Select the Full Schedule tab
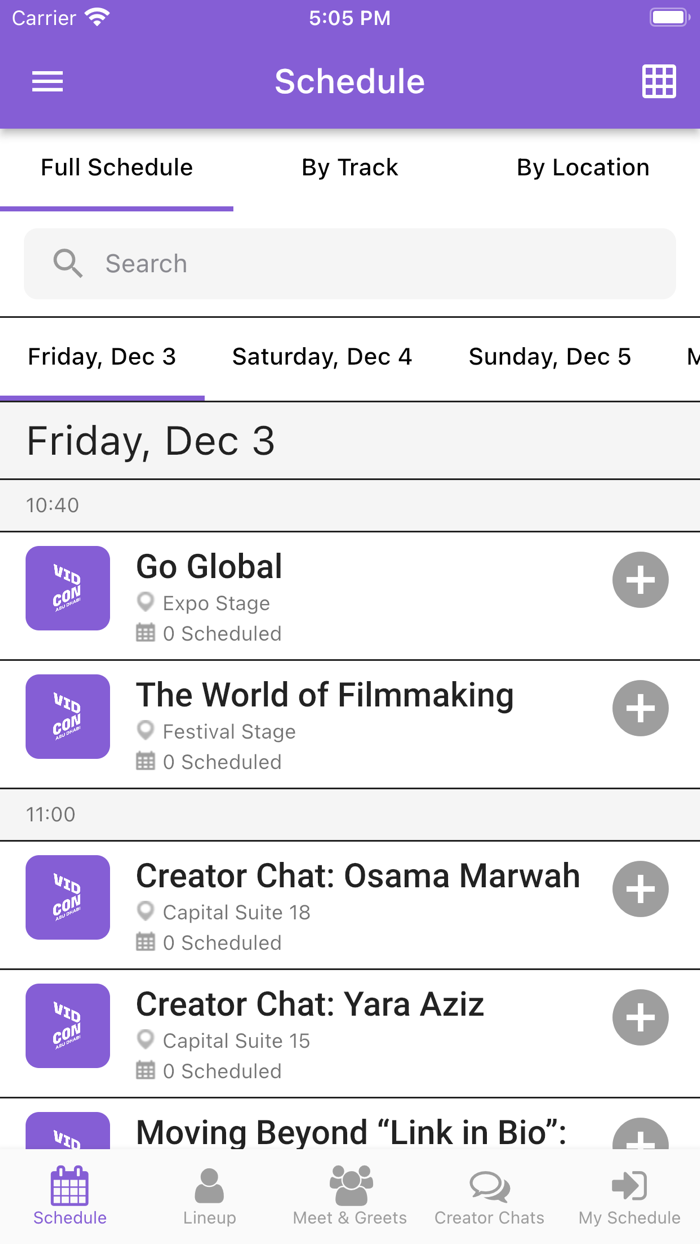Viewport: 700px width, 1244px height. (117, 168)
